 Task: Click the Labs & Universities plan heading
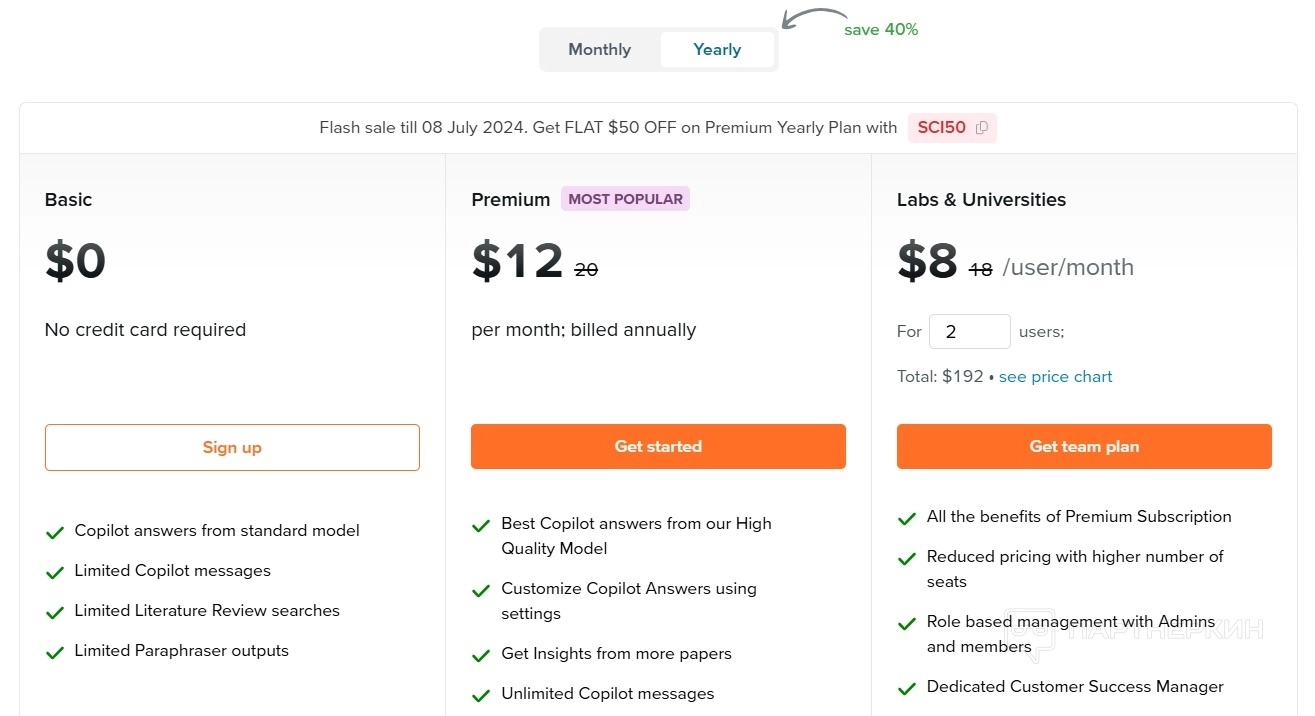(981, 200)
